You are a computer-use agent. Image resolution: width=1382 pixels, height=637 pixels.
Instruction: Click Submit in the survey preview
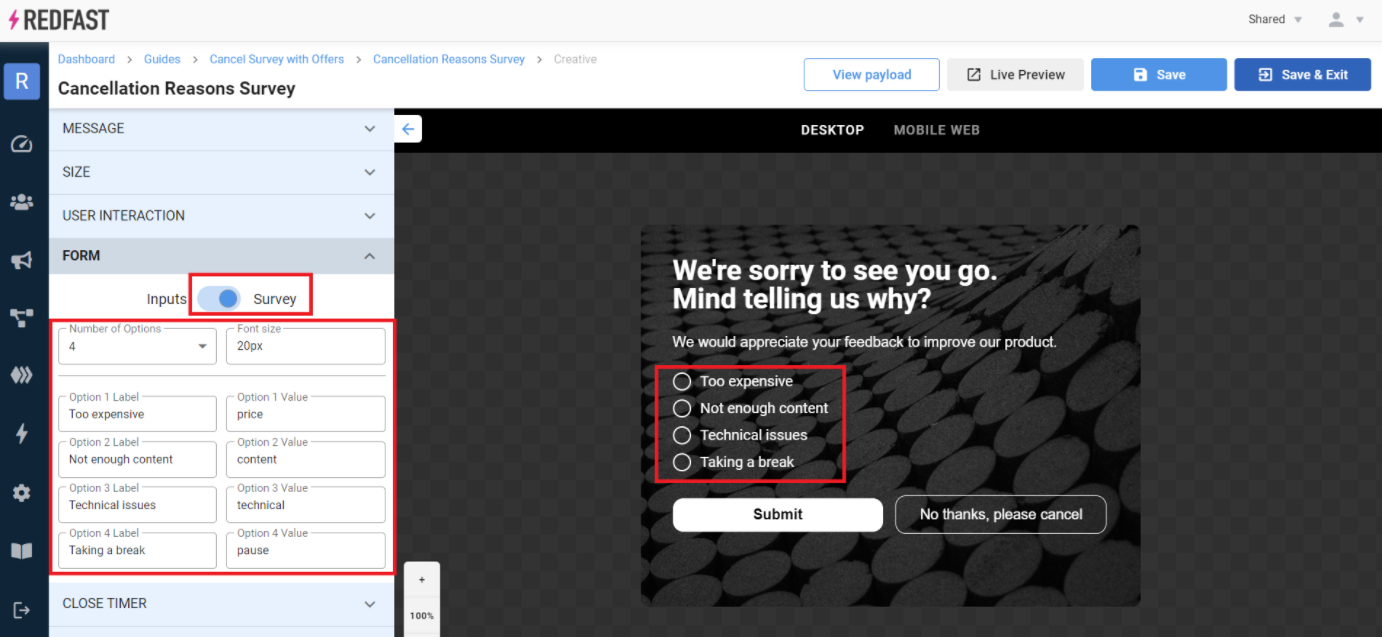778,514
